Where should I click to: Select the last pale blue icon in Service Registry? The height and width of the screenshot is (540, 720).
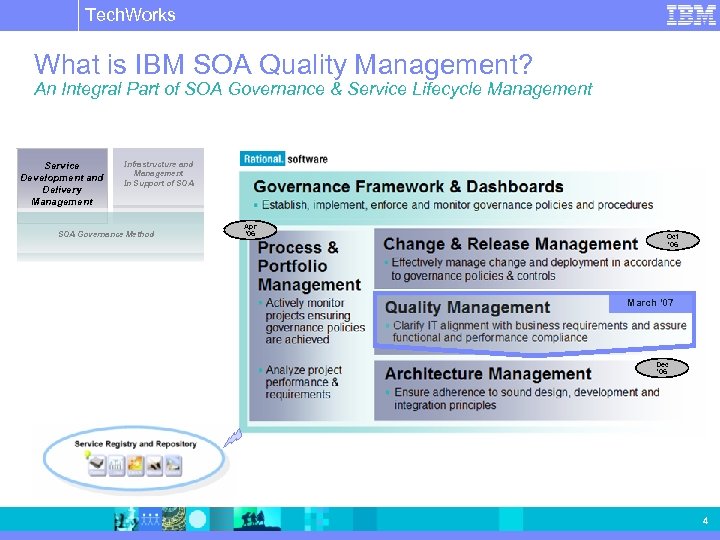pos(173,466)
